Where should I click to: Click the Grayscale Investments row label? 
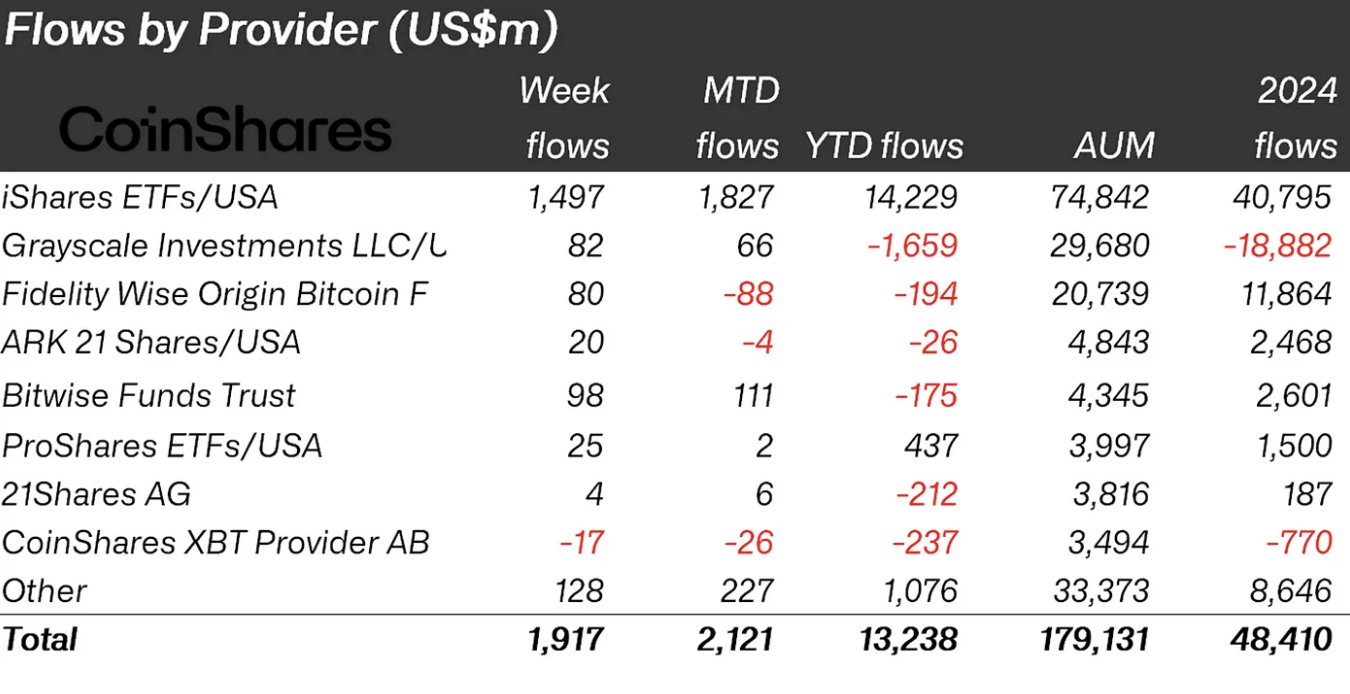pos(224,245)
